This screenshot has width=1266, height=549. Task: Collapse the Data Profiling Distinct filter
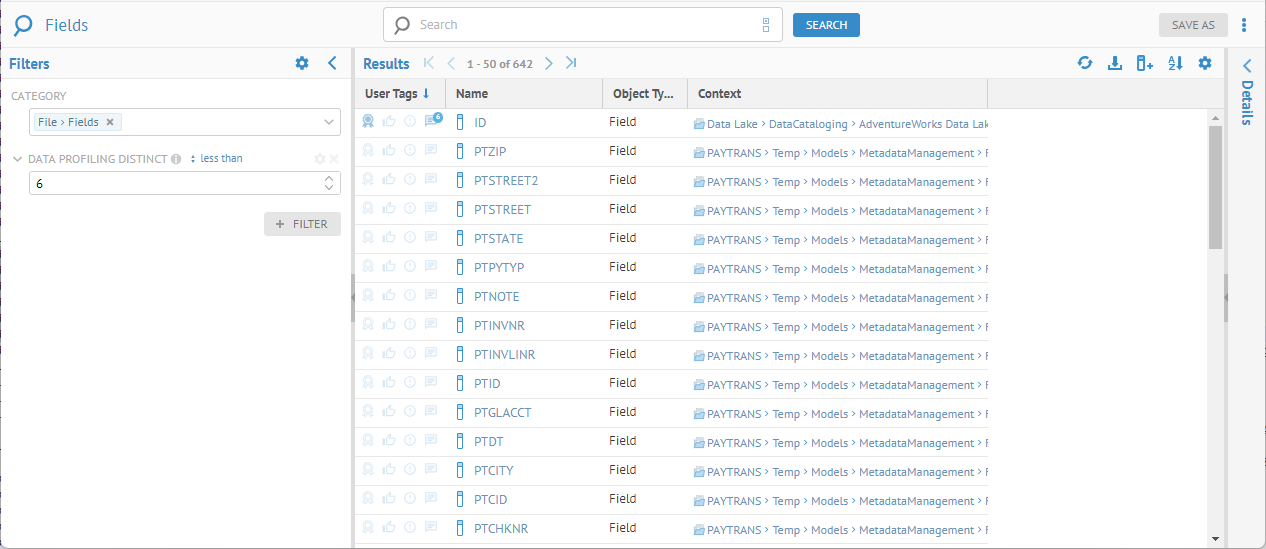coord(18,159)
